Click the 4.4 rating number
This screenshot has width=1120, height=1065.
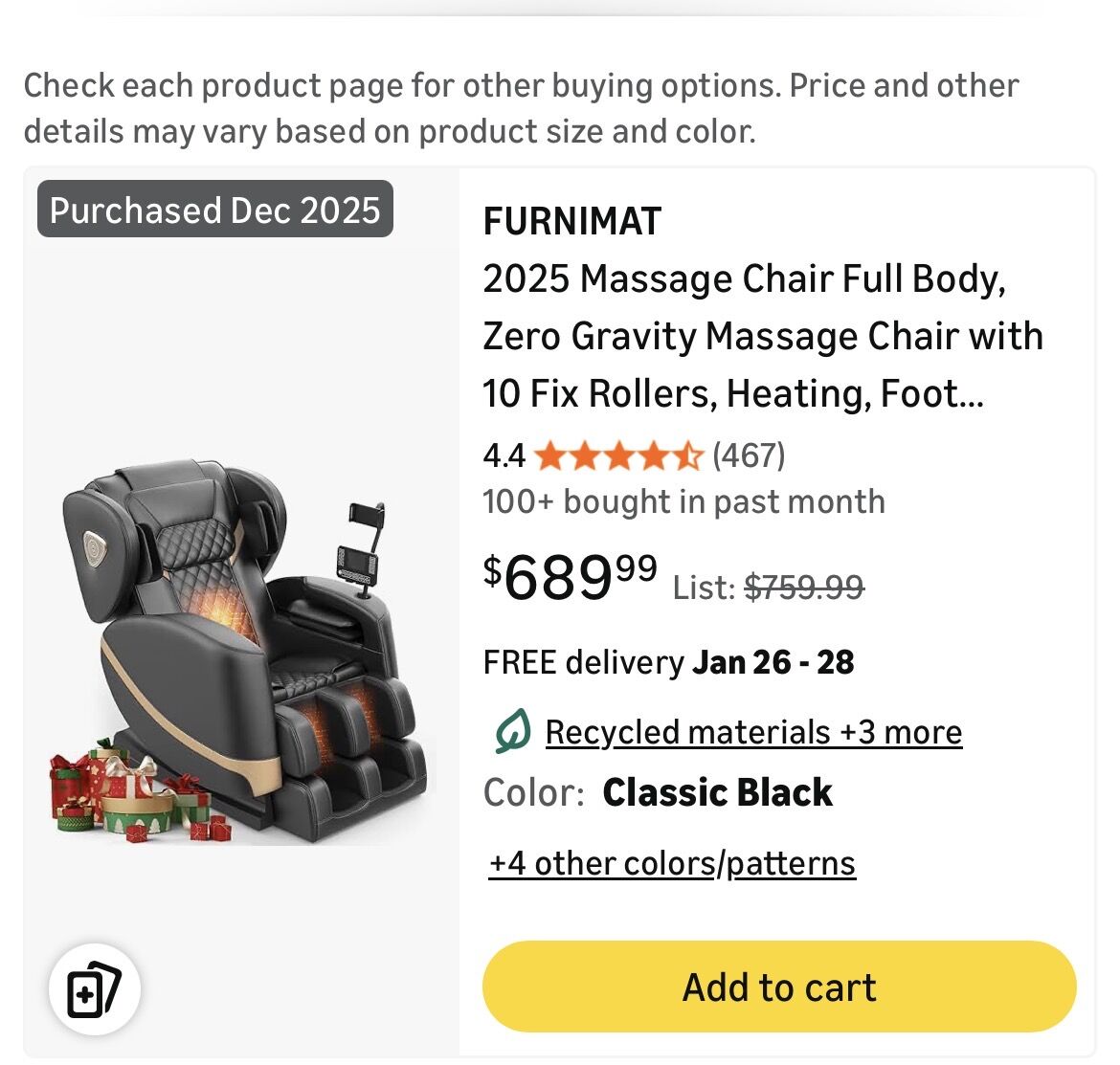pos(504,455)
